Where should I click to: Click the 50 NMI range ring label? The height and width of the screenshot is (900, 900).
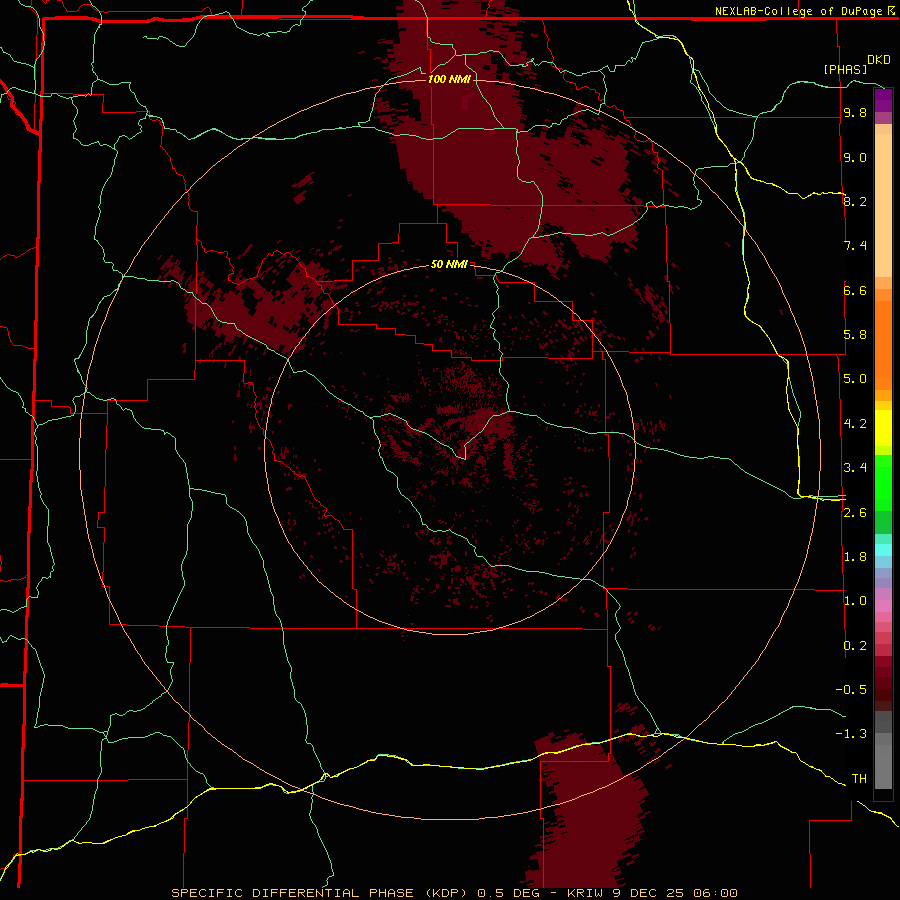449,264
